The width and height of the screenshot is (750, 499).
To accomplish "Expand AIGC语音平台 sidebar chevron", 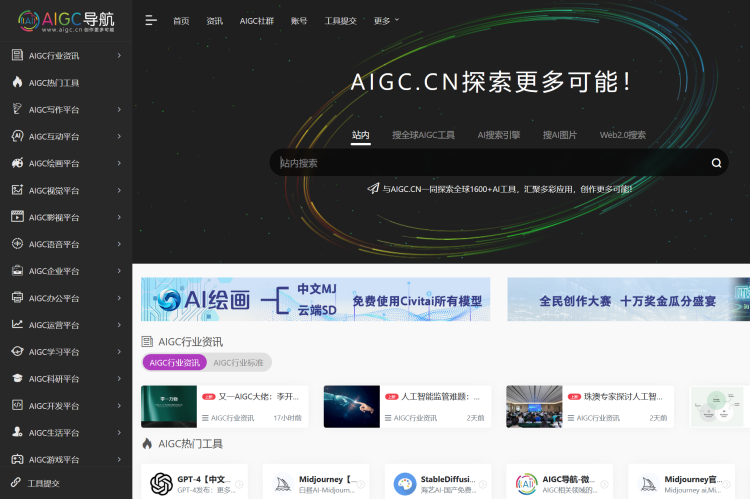I will (x=119, y=244).
